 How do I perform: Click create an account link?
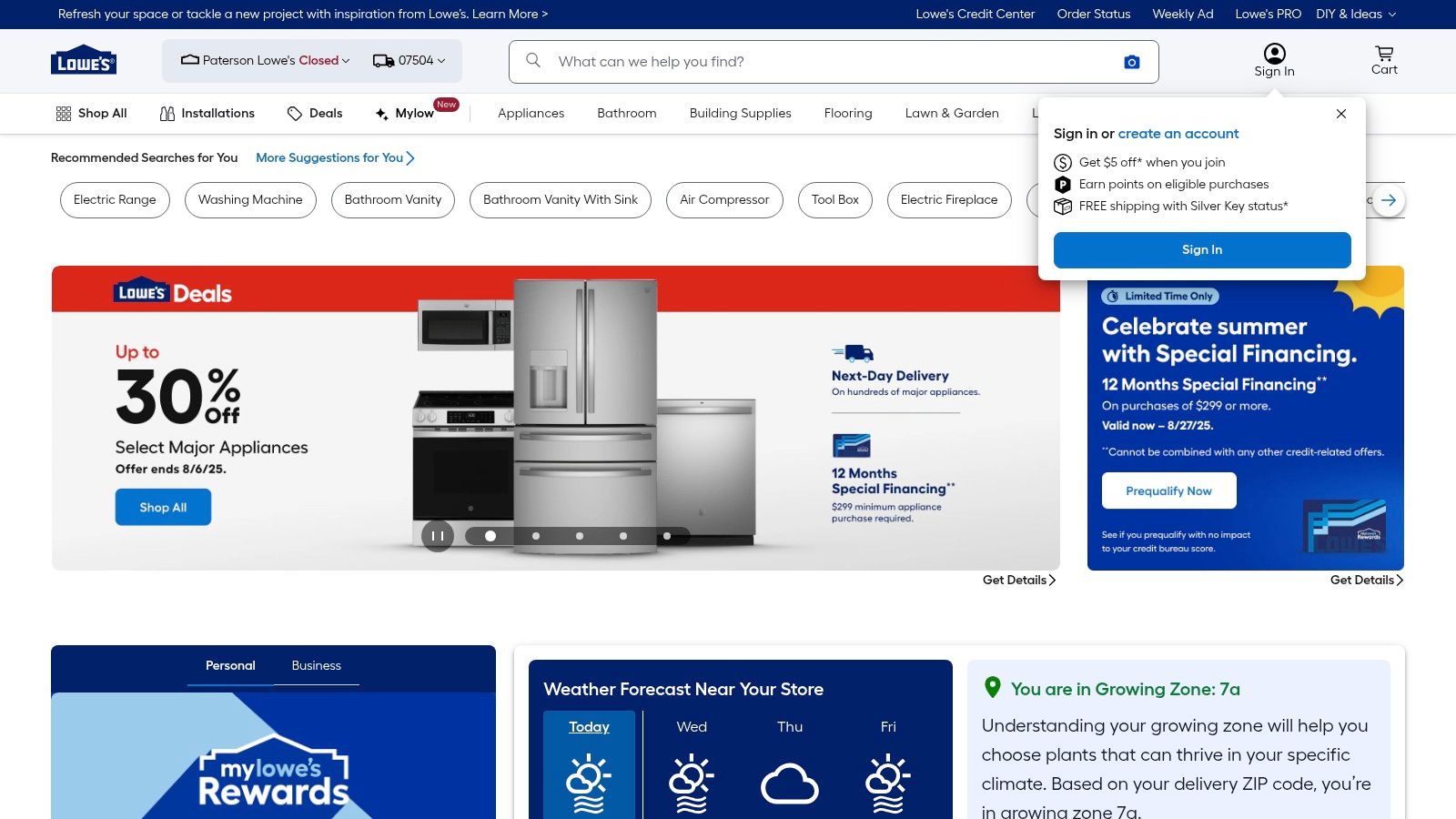[1178, 134]
